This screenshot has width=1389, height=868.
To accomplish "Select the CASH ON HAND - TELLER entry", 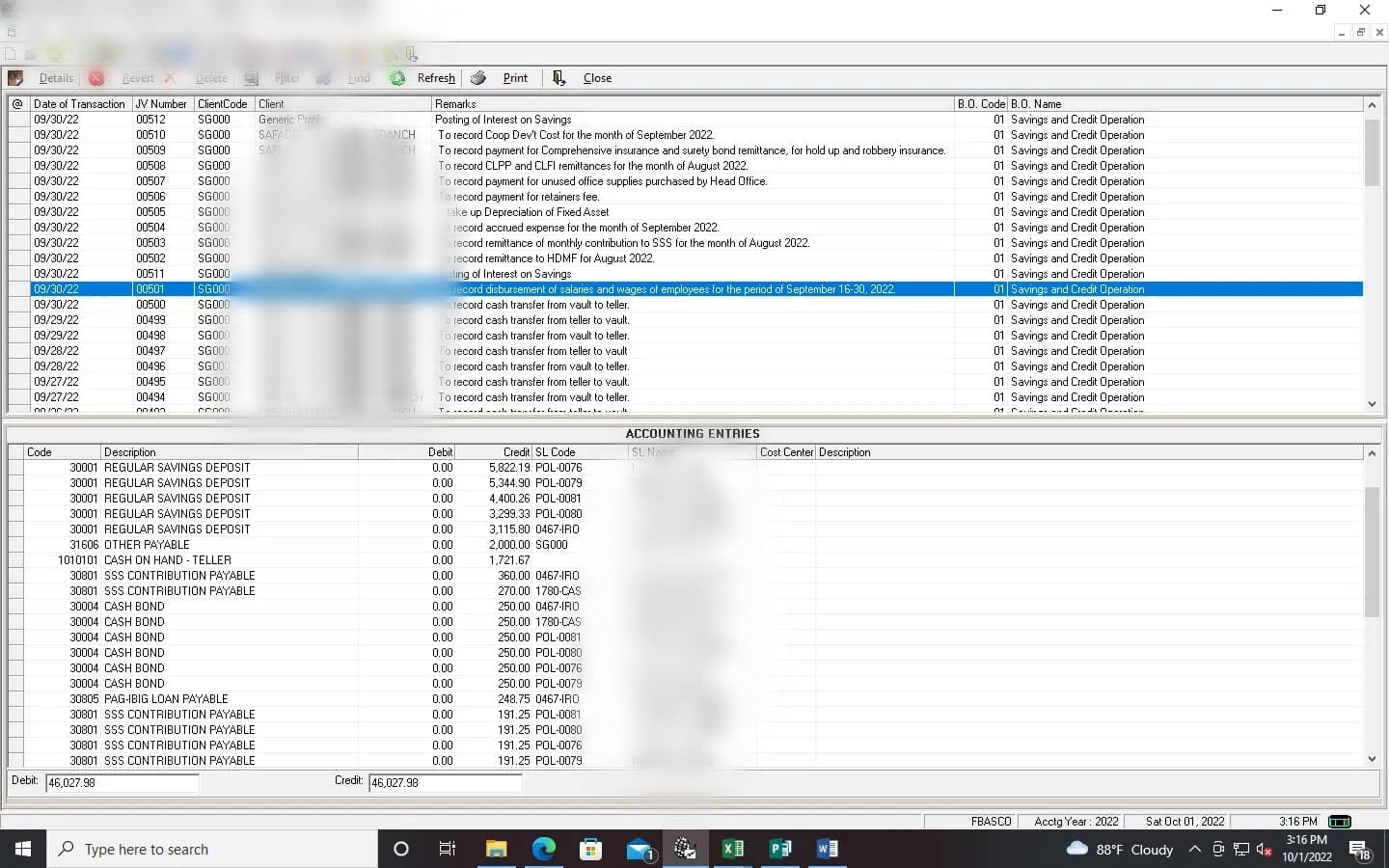I will pyautogui.click(x=685, y=560).
